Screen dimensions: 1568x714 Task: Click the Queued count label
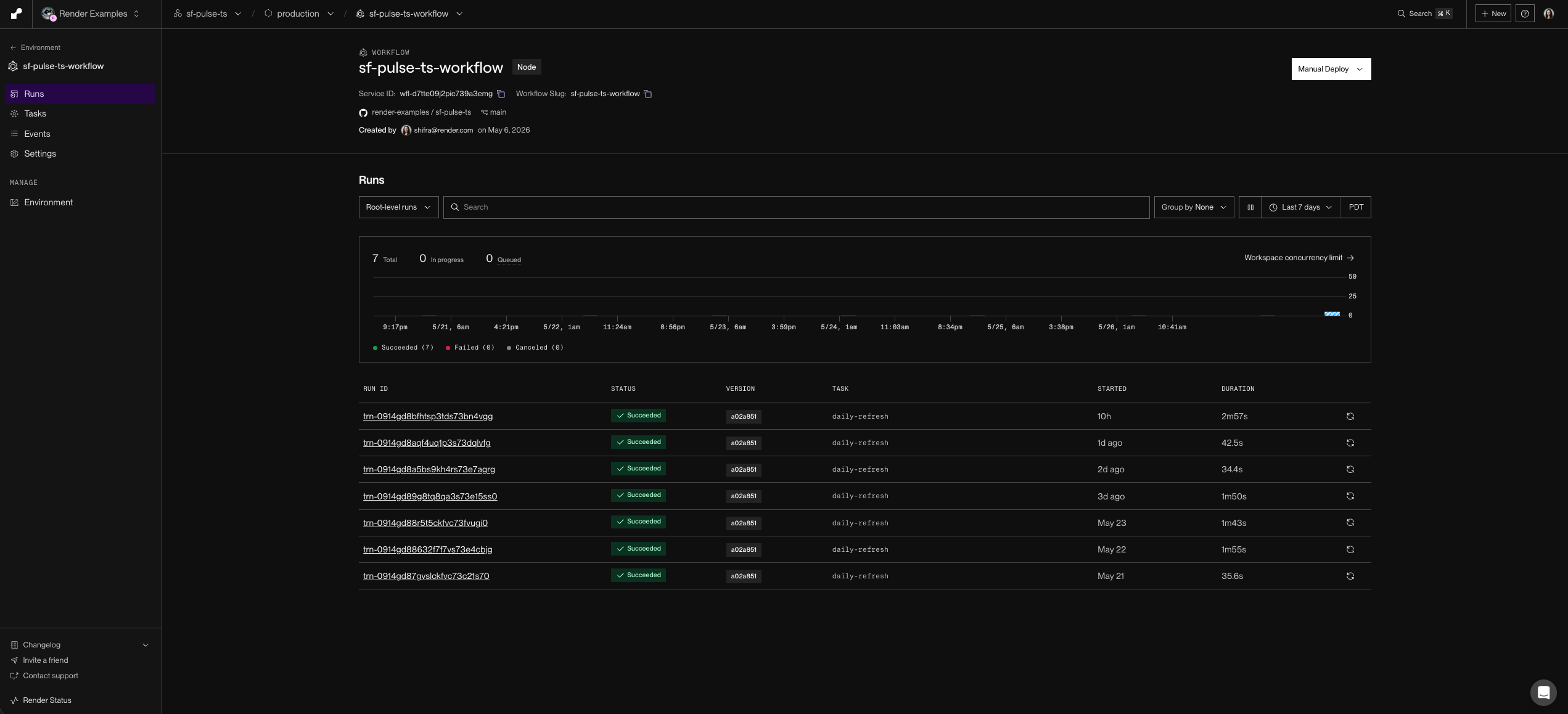pyautogui.click(x=509, y=260)
